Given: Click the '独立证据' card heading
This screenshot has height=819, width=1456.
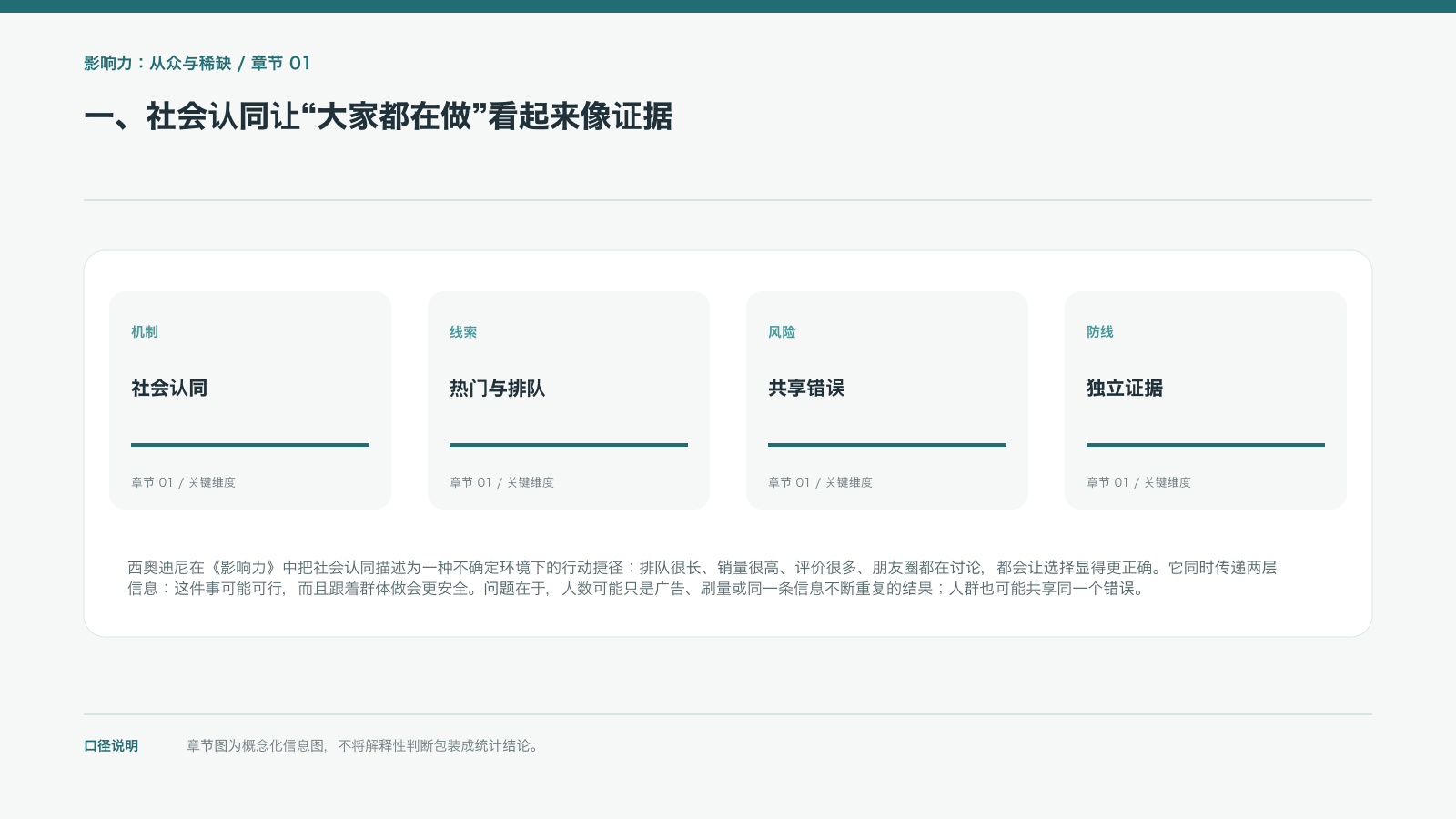Looking at the screenshot, I should click(x=1125, y=389).
